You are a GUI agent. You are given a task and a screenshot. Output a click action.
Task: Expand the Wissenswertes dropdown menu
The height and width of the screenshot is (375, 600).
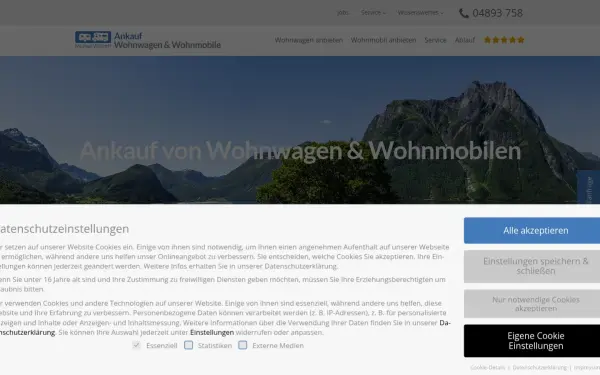(420, 13)
